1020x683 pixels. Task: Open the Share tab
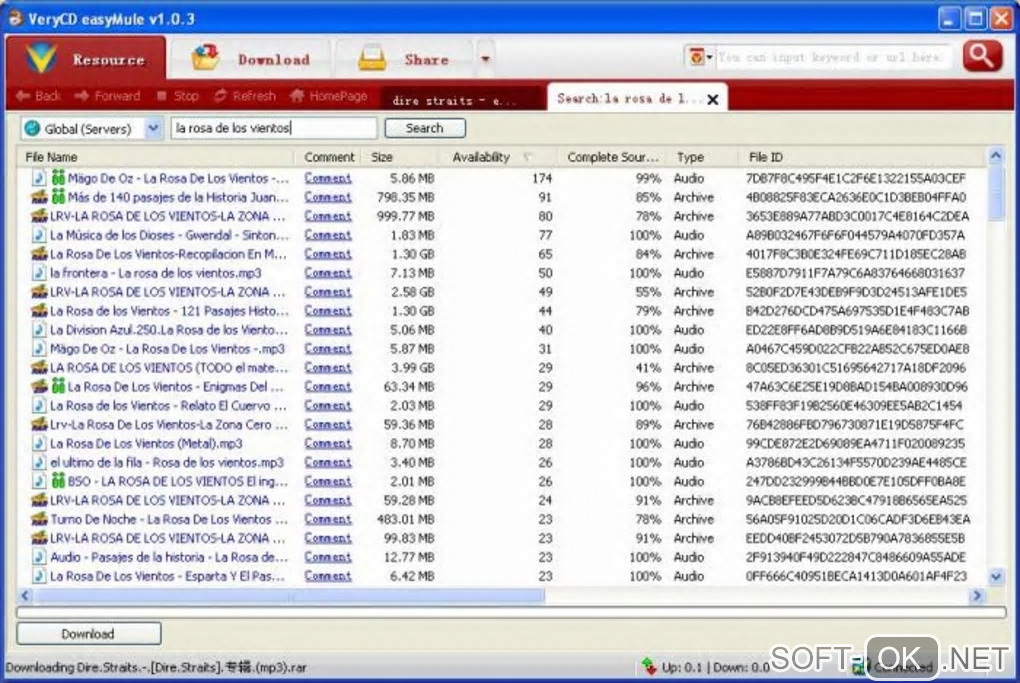[x=405, y=59]
